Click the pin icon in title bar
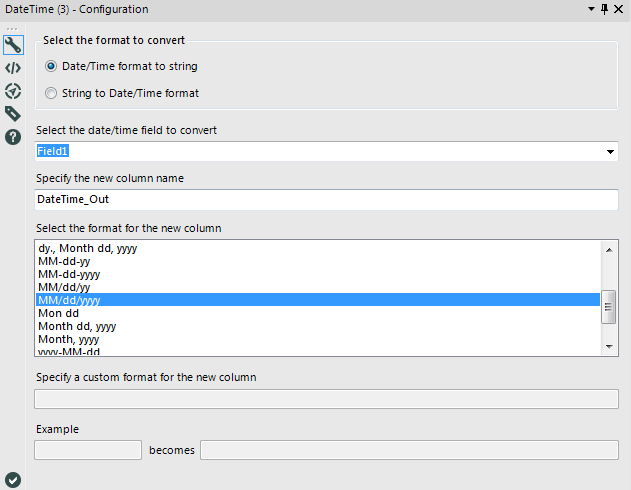631x490 pixels. [x=605, y=9]
